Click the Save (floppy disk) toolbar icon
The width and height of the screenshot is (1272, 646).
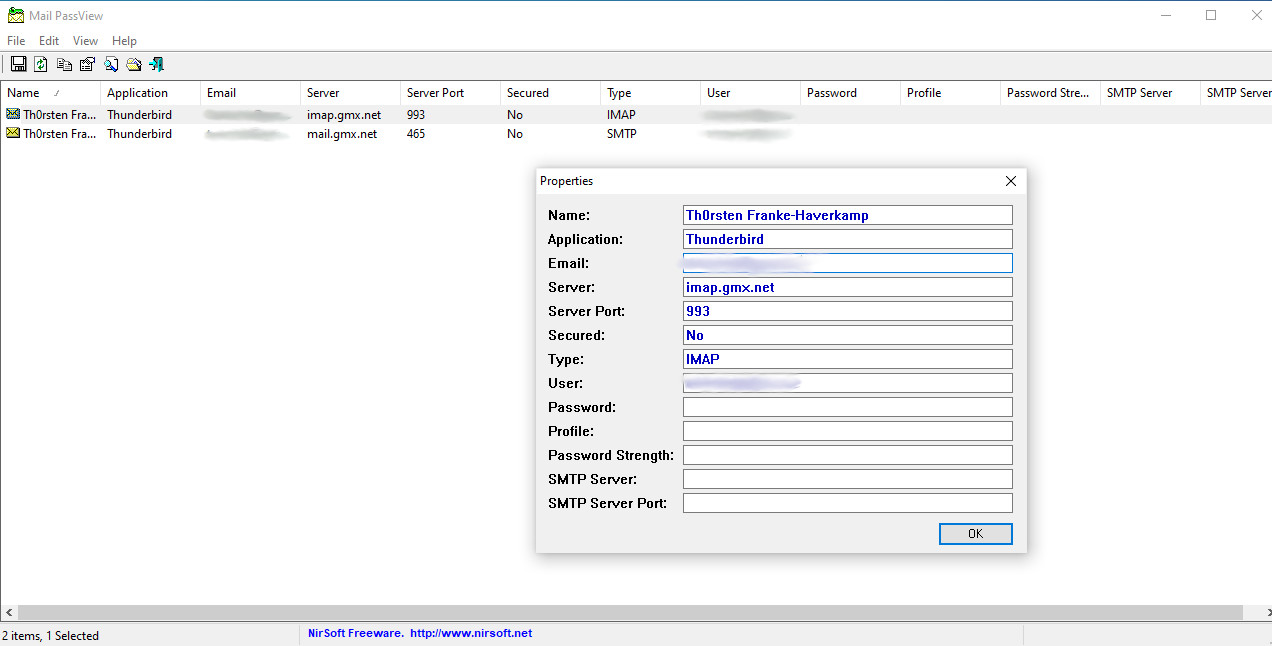(18, 65)
